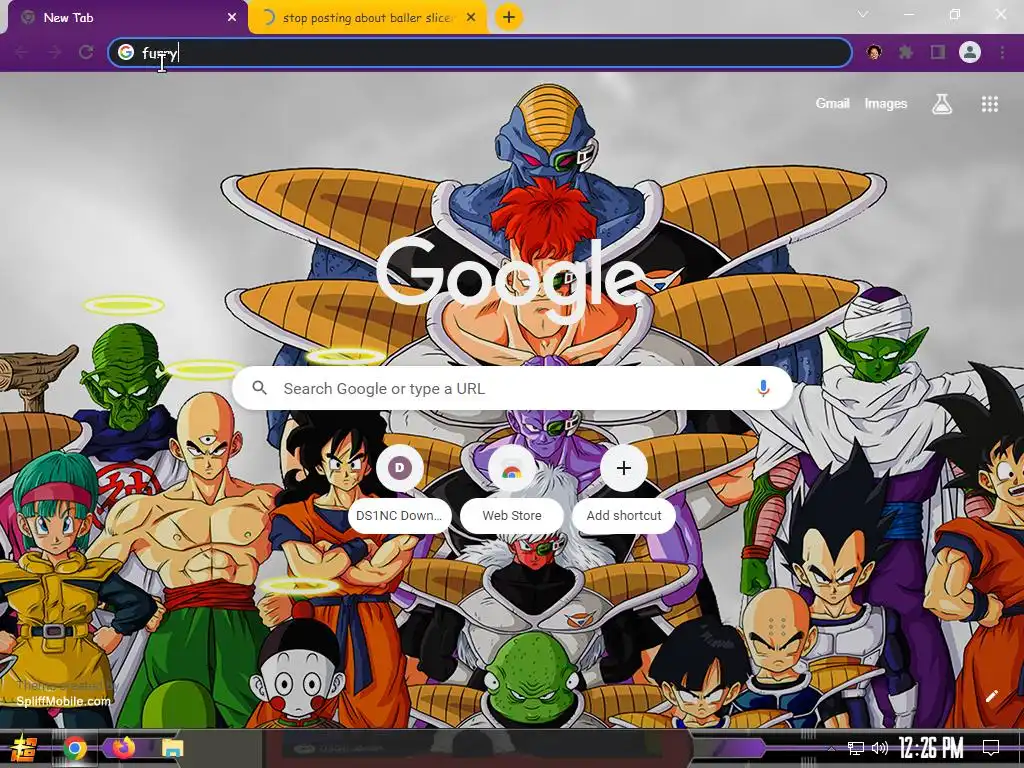Open the Web Store shortcut
Image resolution: width=1024 pixels, height=768 pixels.
511,490
